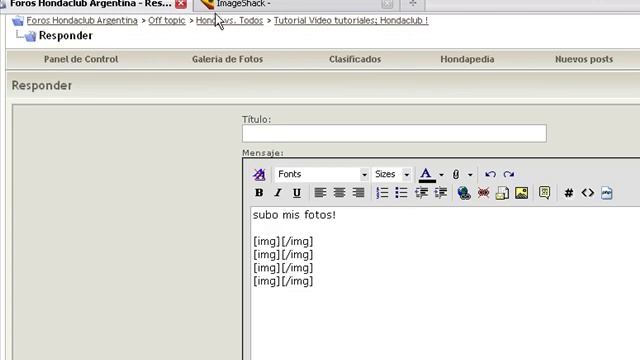The image size is (640, 360).
Task: Click the Insert Image icon
Action: coord(521,193)
